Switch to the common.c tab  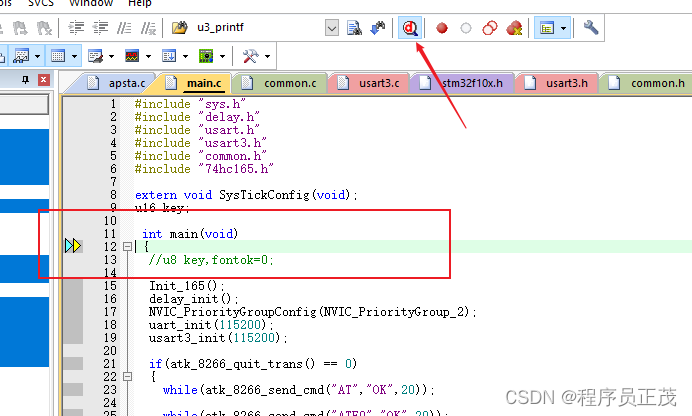(x=280, y=83)
